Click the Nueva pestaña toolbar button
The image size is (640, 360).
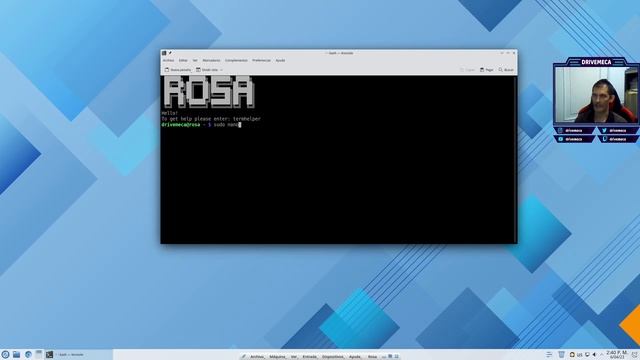coord(178,70)
